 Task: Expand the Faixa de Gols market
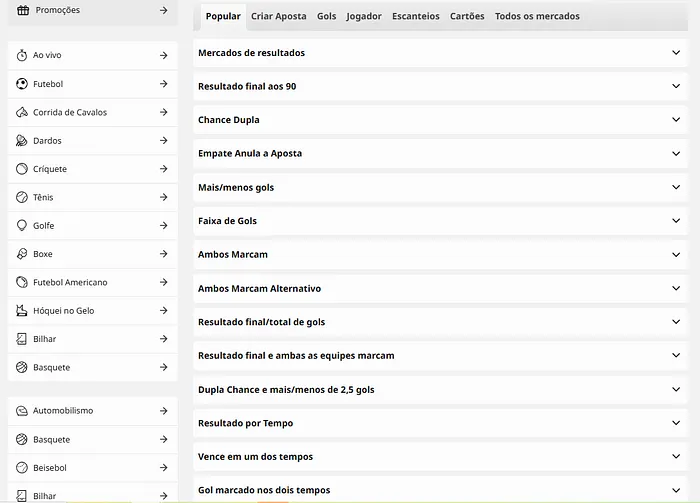pos(440,220)
